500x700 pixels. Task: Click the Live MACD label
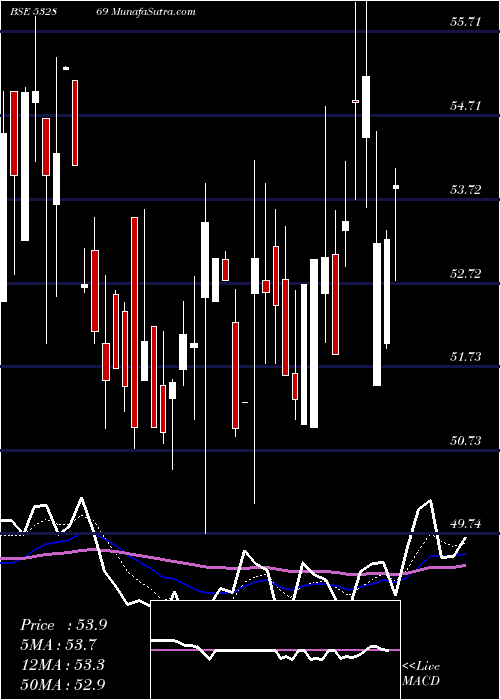[421, 673]
